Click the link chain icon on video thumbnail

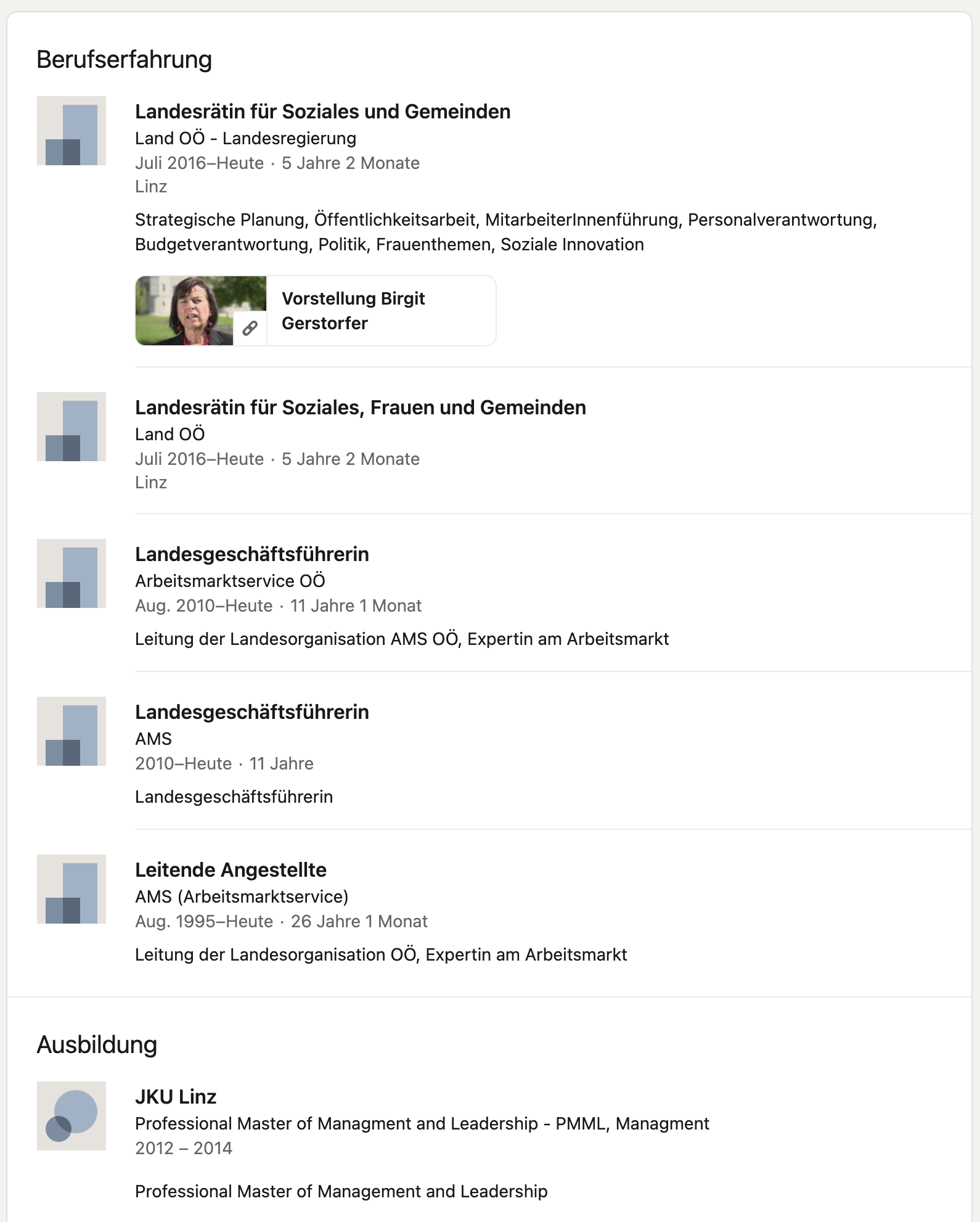pos(250,329)
